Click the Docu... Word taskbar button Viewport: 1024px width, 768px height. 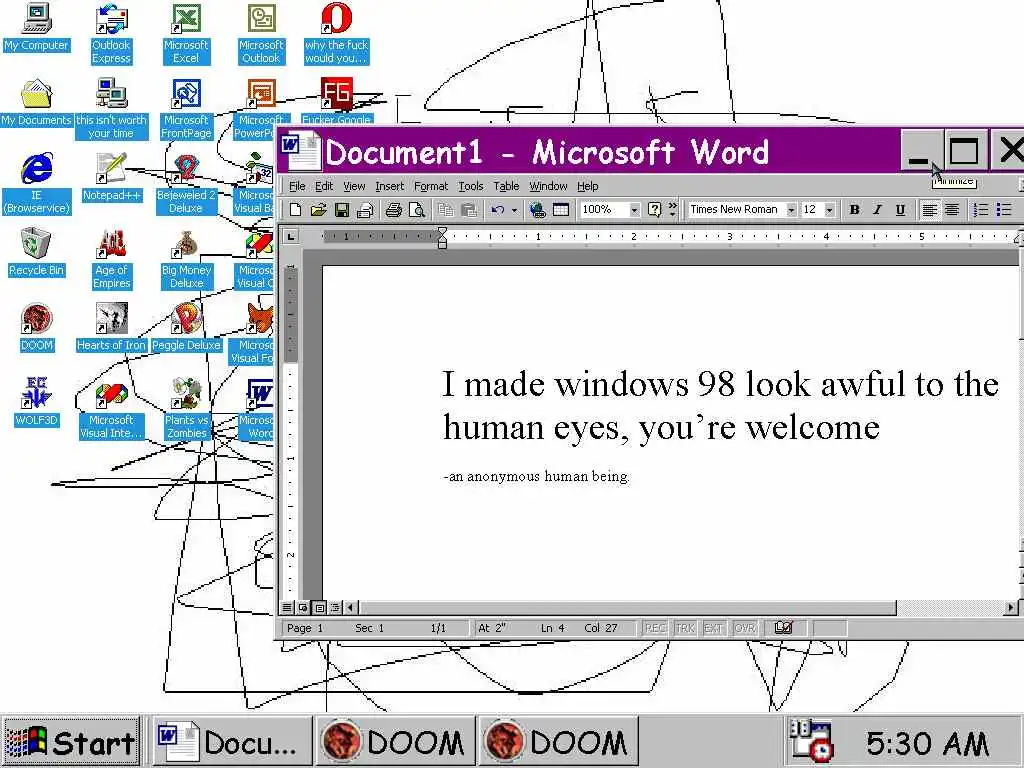point(231,743)
